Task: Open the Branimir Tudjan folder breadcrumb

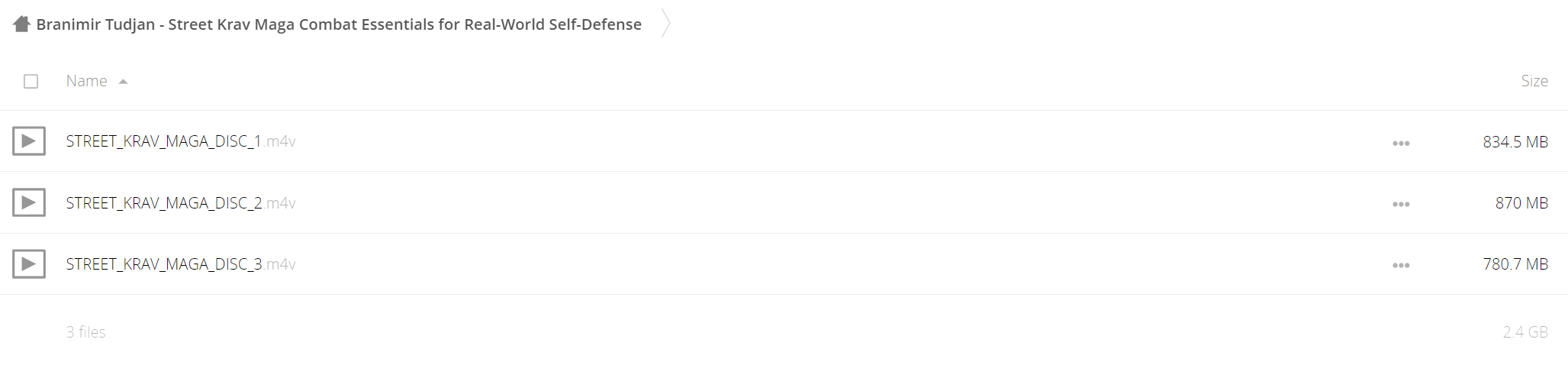Action: tap(339, 24)
